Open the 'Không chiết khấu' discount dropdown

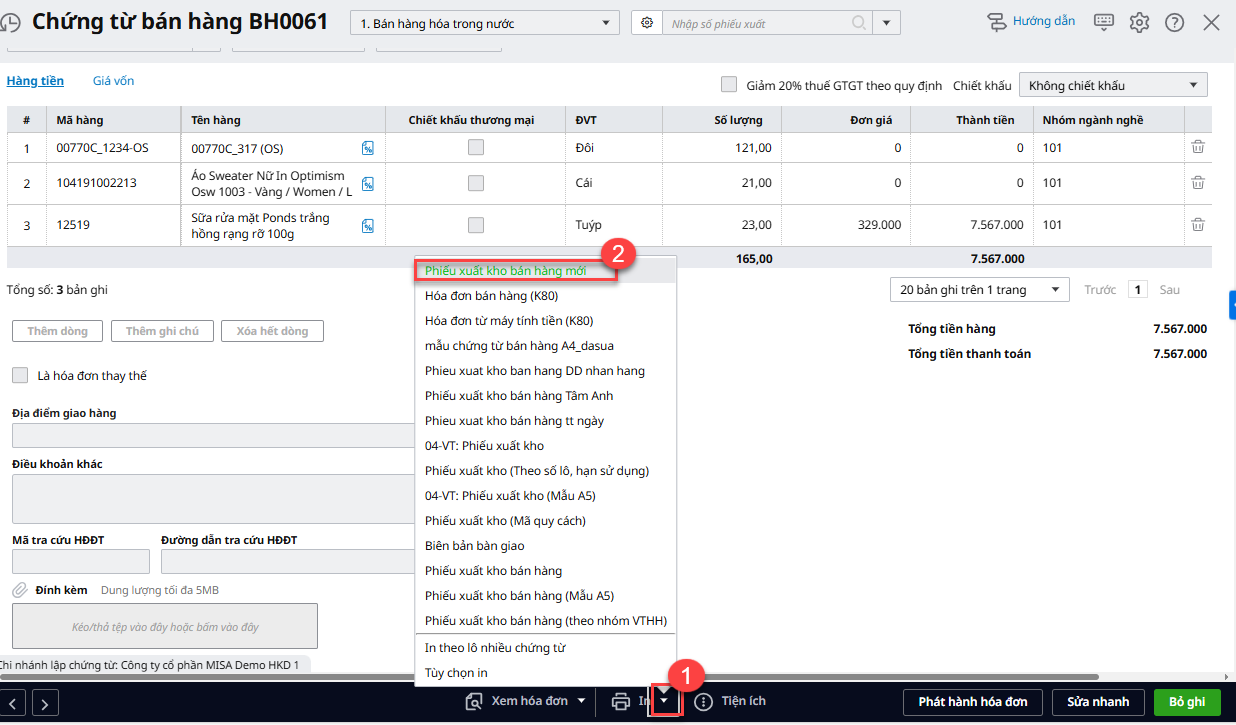point(1112,85)
